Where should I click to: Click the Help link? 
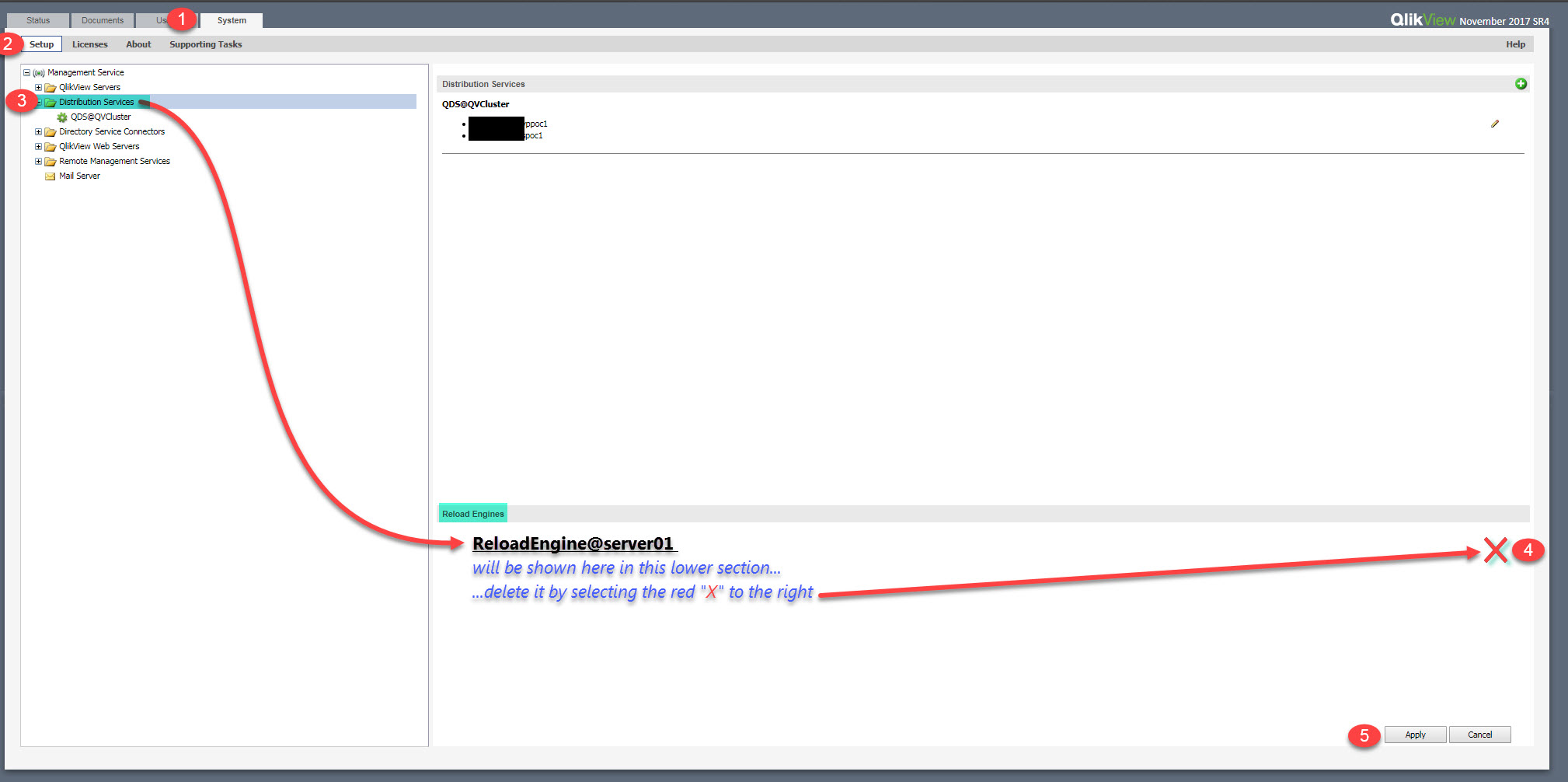1515,44
